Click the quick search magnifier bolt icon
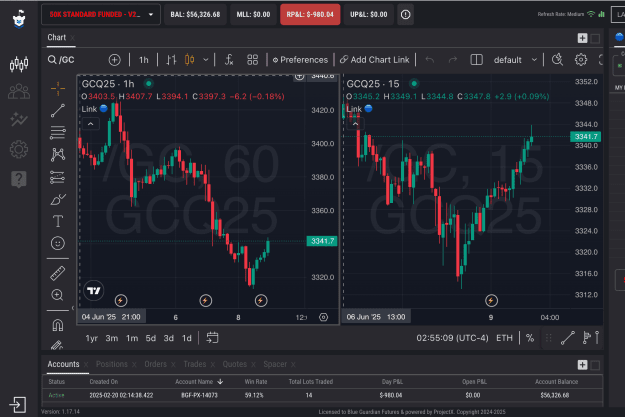 [x=557, y=60]
